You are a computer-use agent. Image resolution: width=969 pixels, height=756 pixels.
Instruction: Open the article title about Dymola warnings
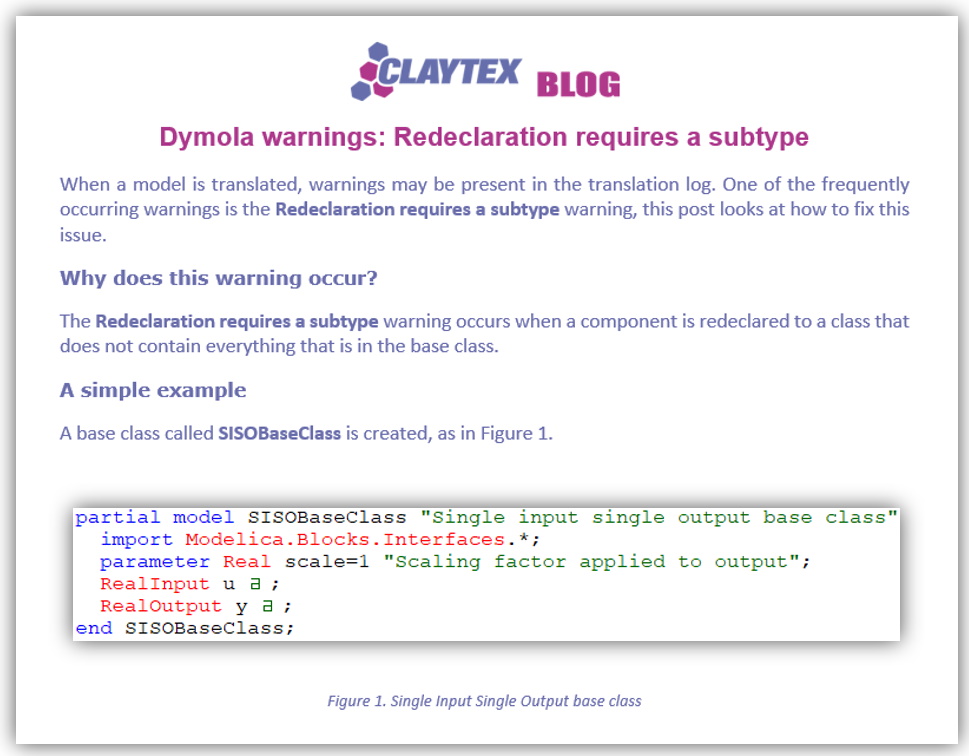coord(484,137)
